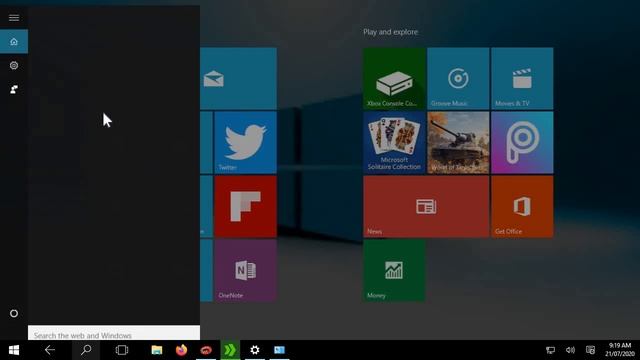Open the hamburger menu in Cortana panel
Screen dimensions: 640x360
[14, 18]
